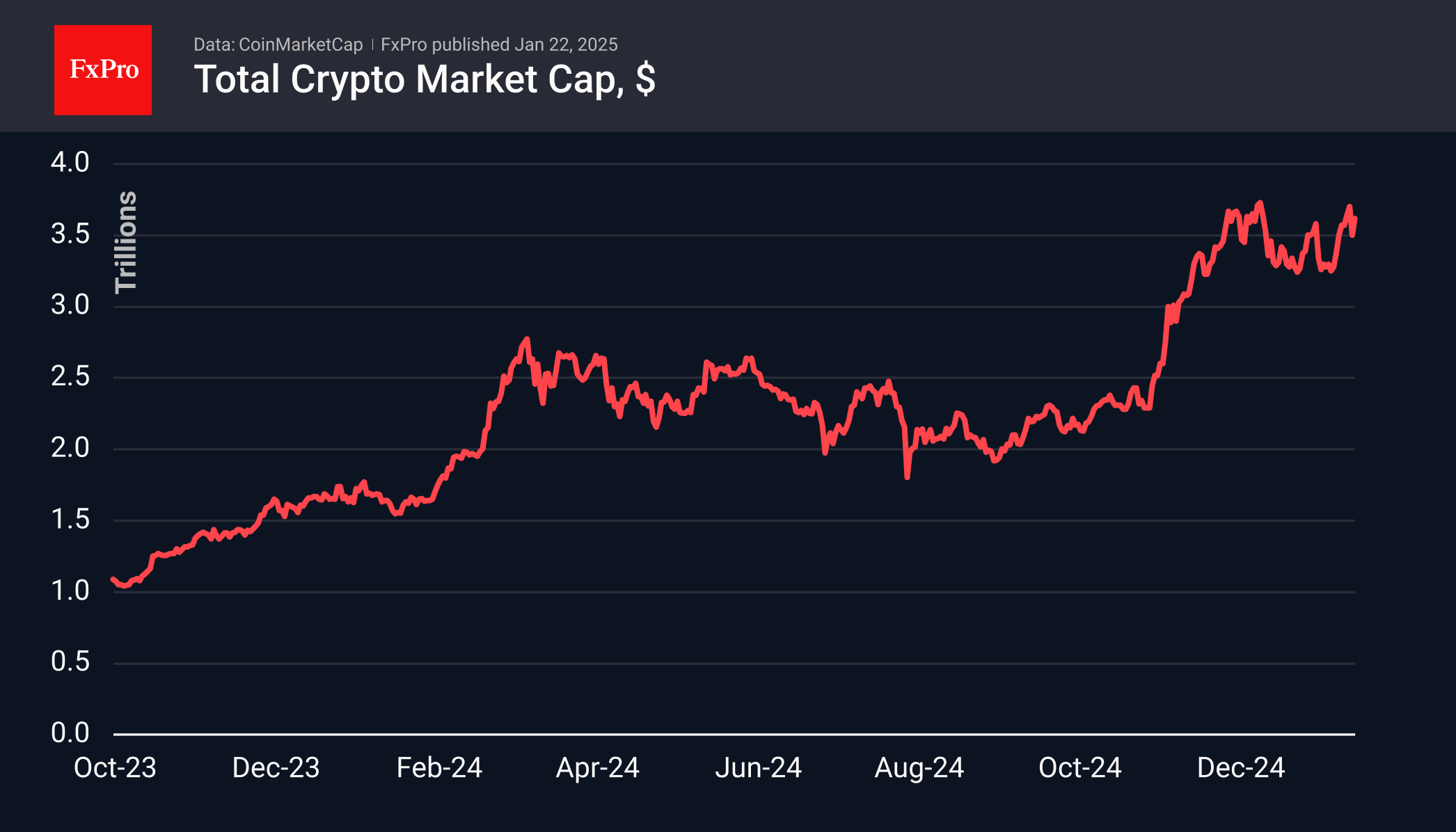Click the 4.0 y-axis label
Screen dimensions: 1456x832
coord(70,162)
